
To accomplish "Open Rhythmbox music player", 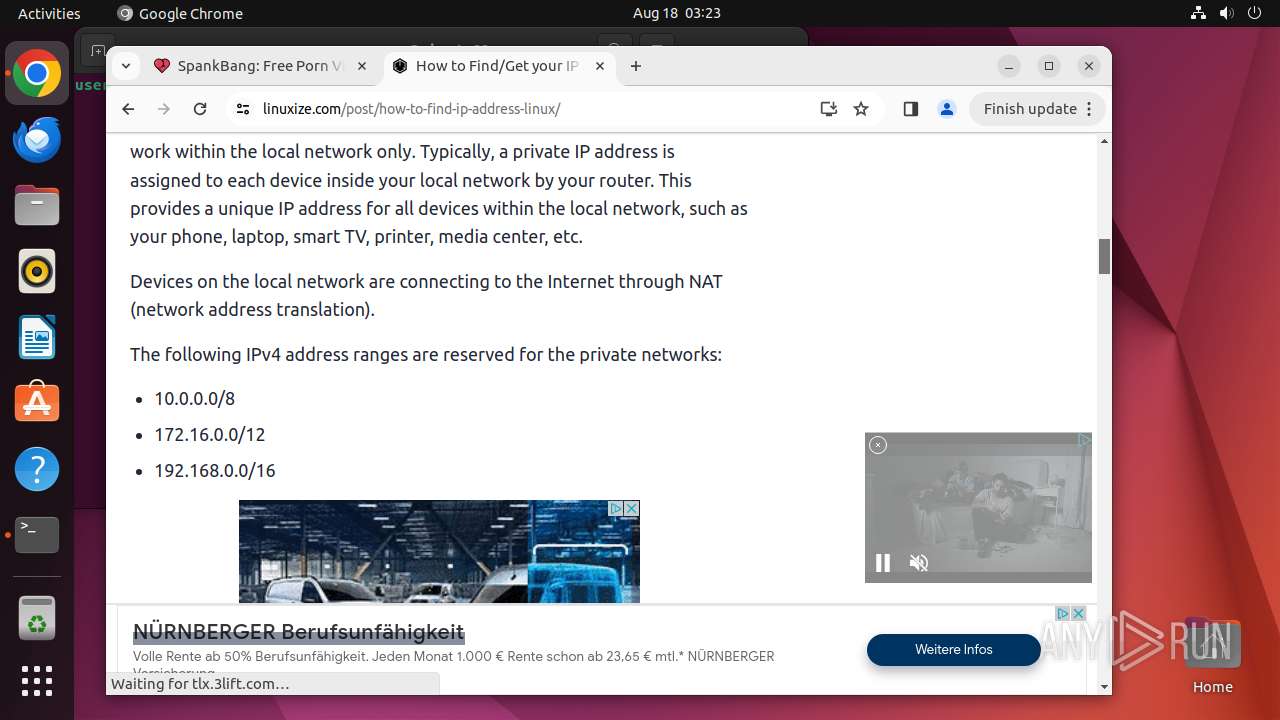I will [37, 271].
